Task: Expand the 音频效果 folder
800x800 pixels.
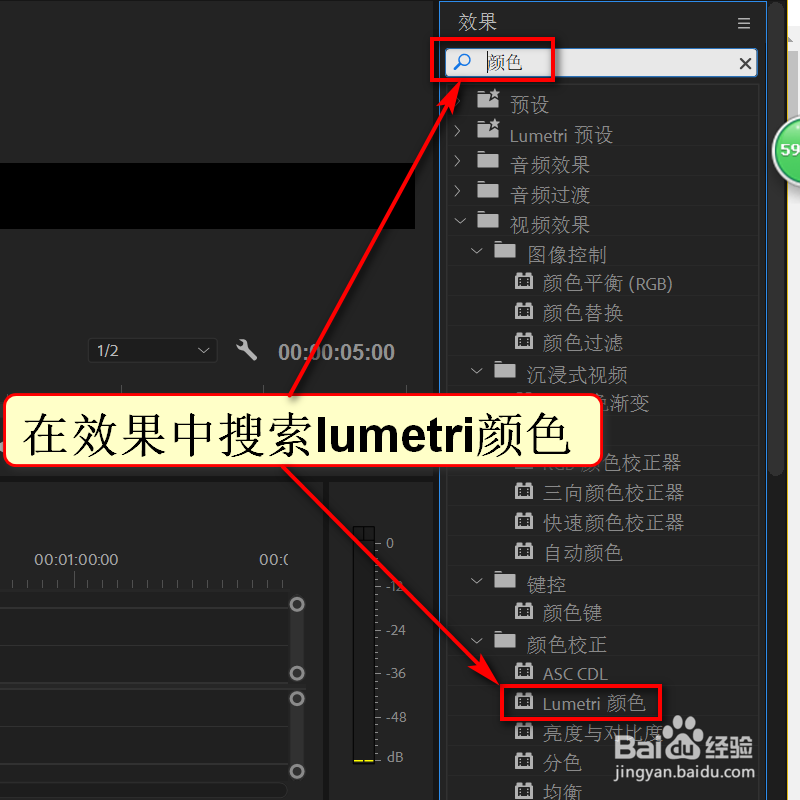Action: pyautogui.click(x=458, y=161)
